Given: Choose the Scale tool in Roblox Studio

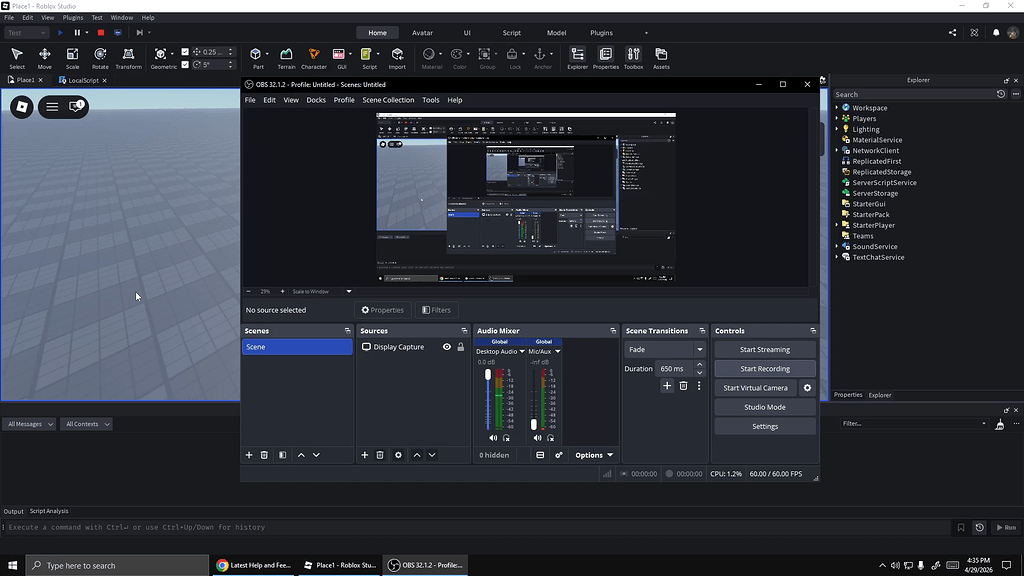Looking at the screenshot, I should (x=72, y=57).
